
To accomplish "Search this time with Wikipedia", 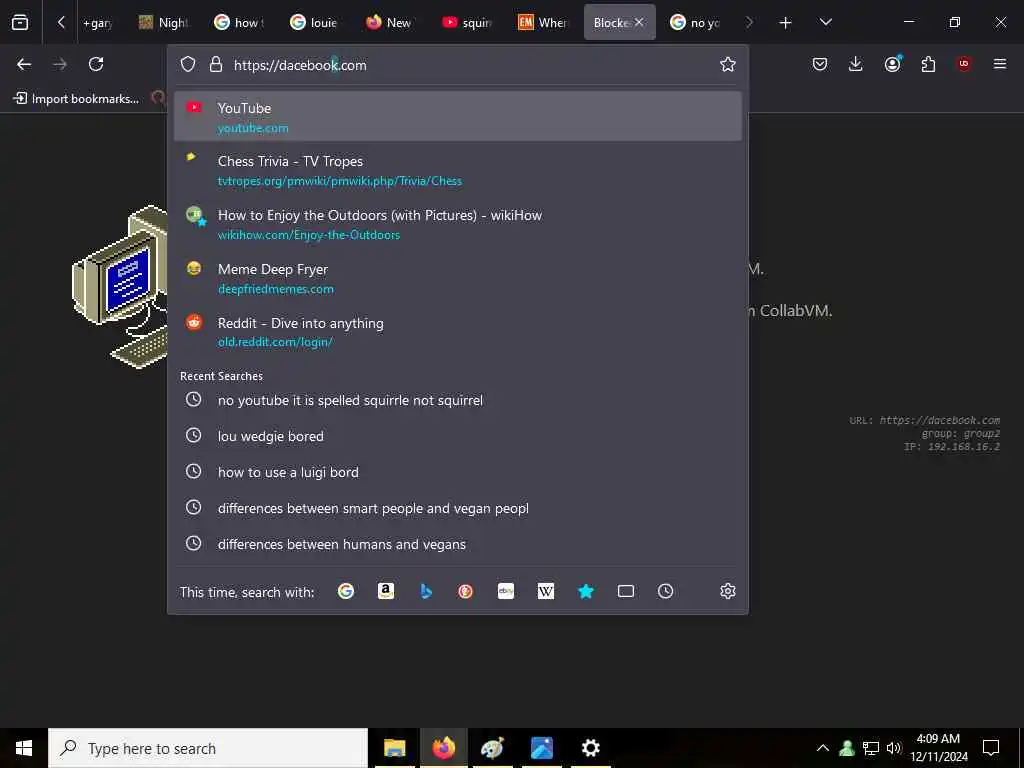I will pos(546,591).
